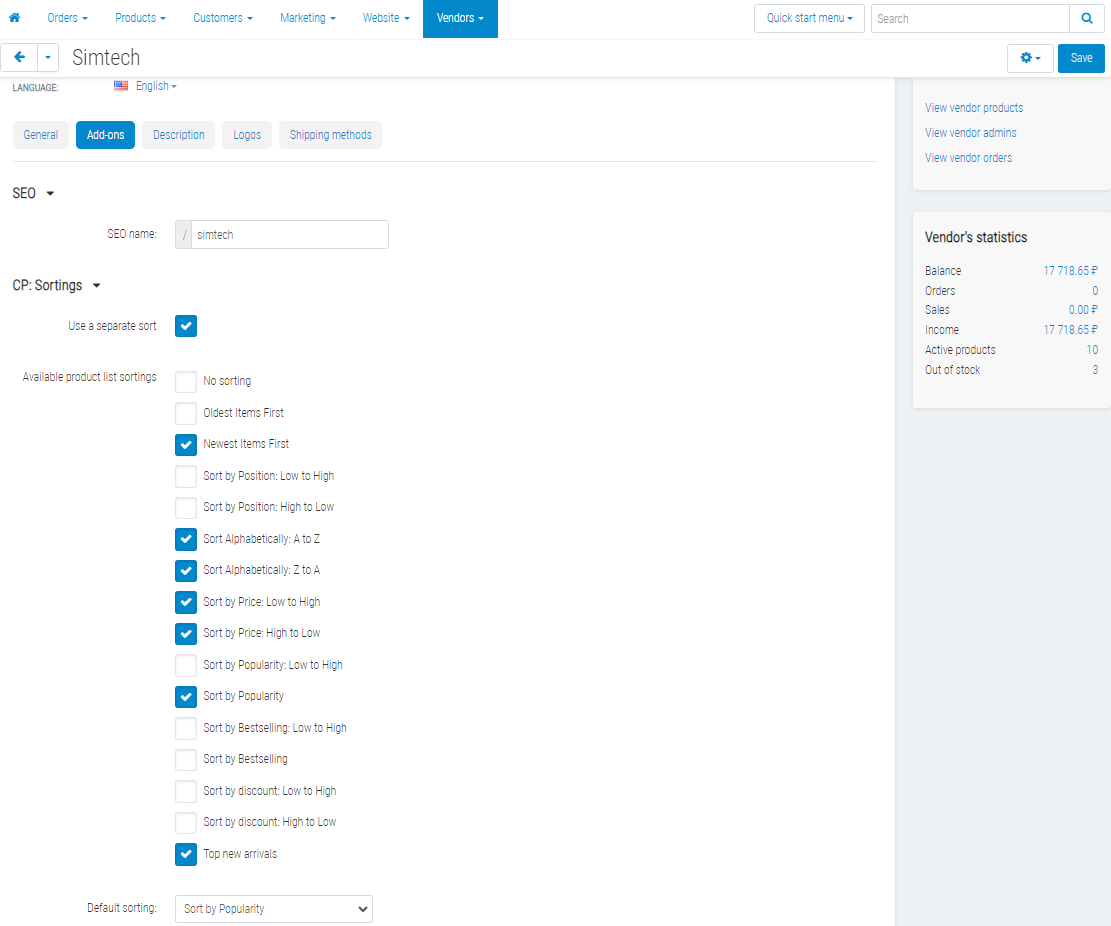Open the gear settings menu

coord(1030,58)
